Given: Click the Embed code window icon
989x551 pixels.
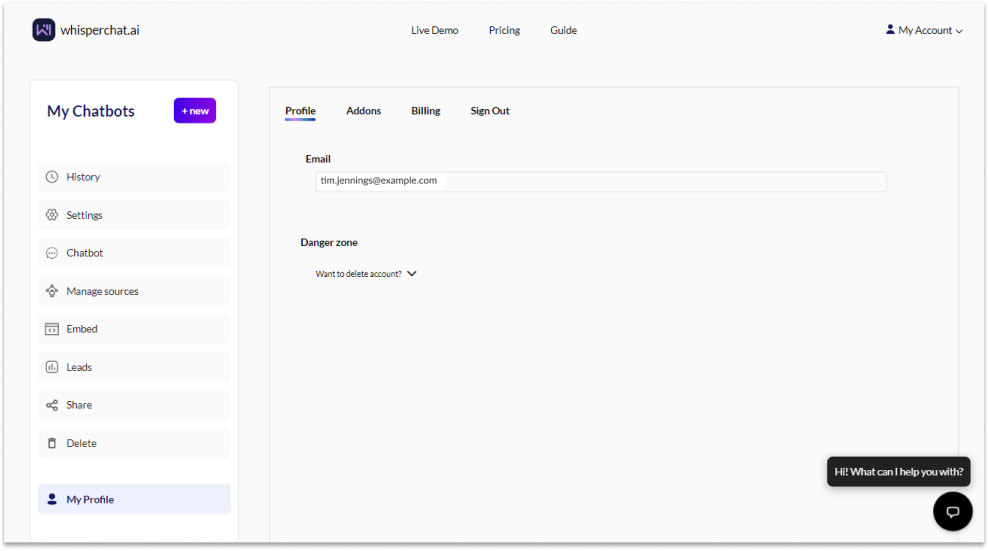Looking at the screenshot, I should tap(52, 329).
